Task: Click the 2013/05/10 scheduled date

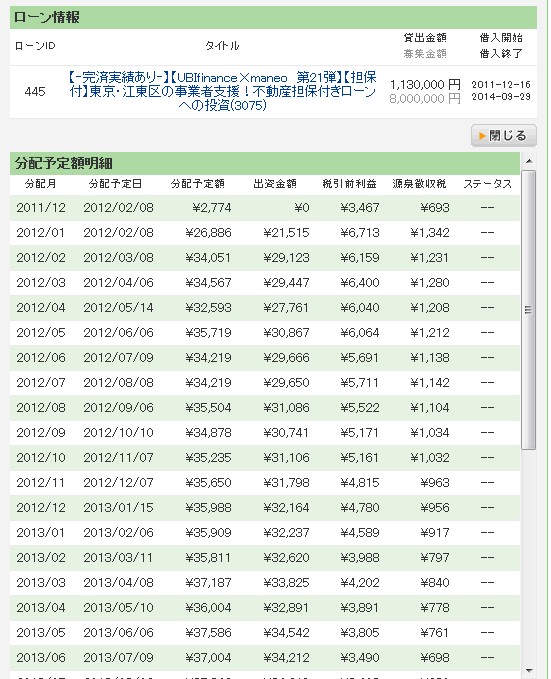Action: [119, 608]
